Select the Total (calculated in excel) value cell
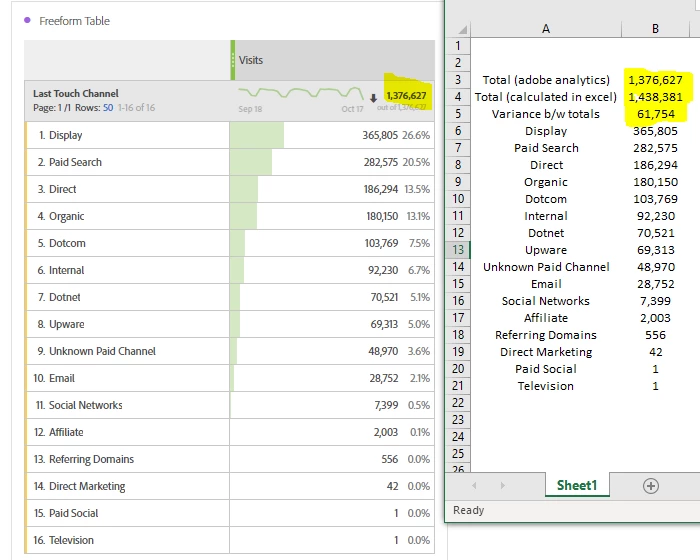Screen dimensions: 700x560 click(x=655, y=97)
